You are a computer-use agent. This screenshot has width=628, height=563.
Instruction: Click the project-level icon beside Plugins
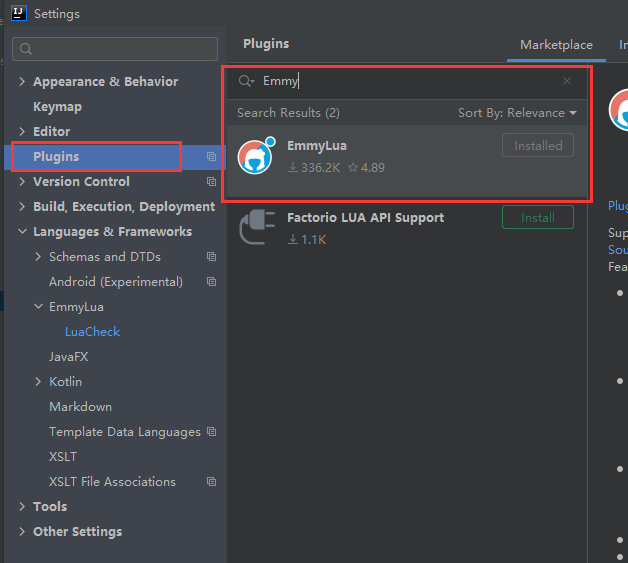click(x=211, y=157)
